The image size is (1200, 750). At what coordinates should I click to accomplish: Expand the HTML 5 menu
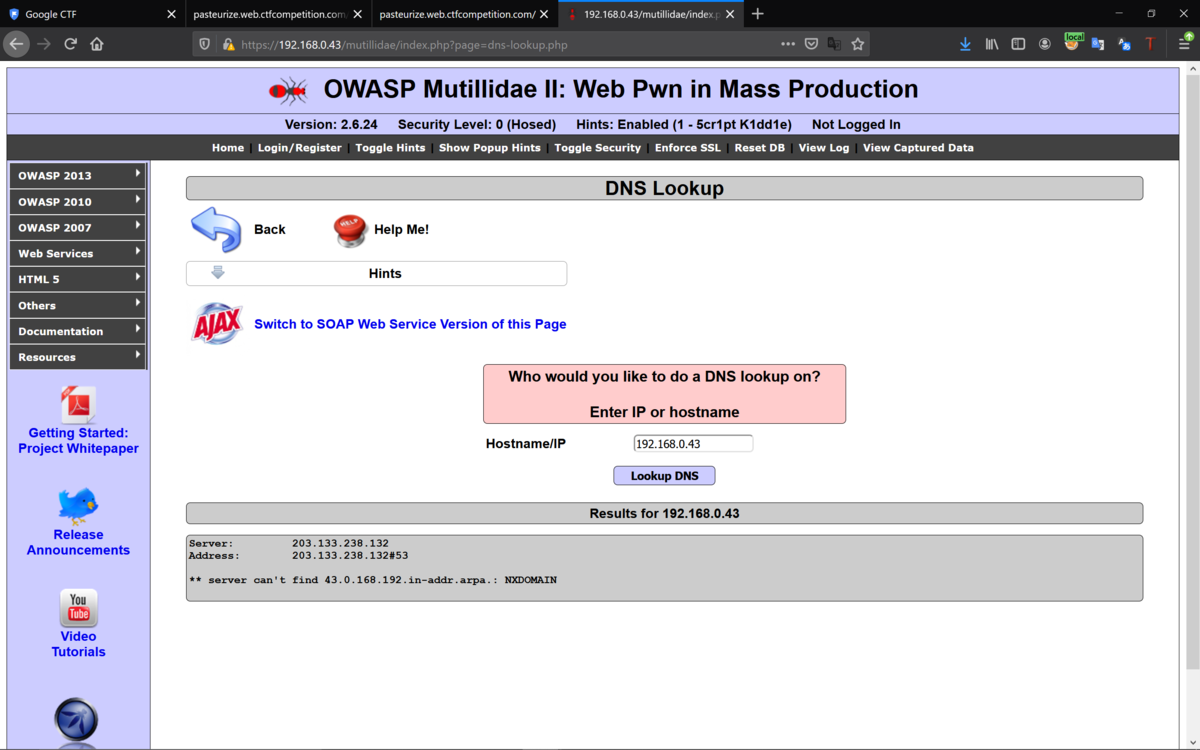78,279
